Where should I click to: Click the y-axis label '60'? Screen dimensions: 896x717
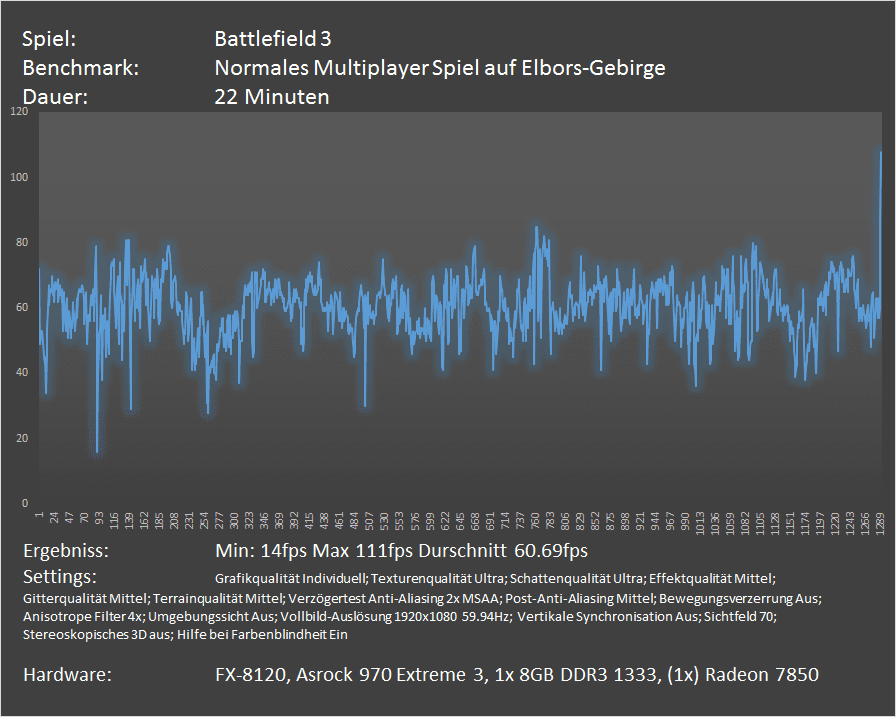(22, 307)
